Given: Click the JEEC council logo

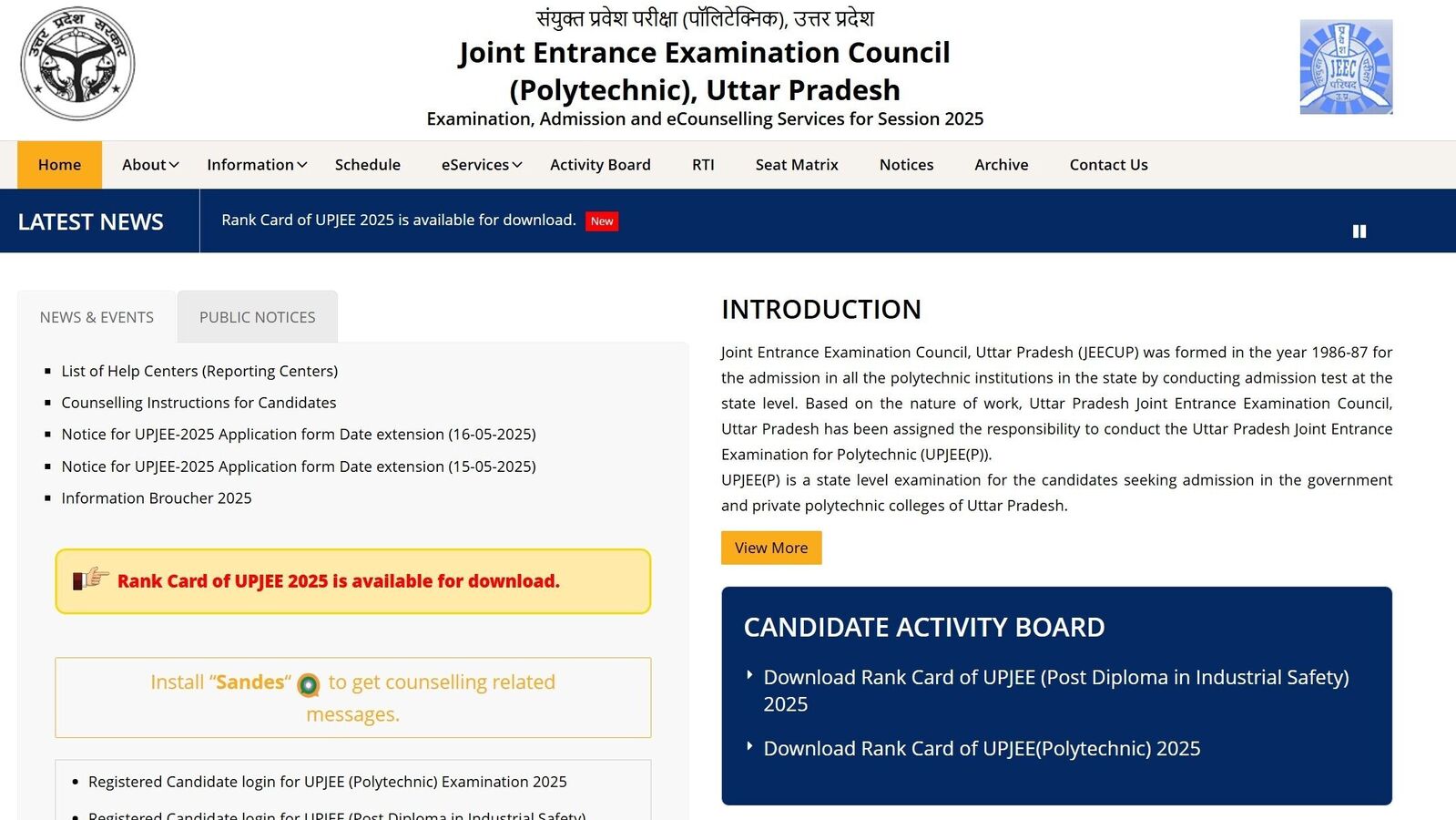Looking at the screenshot, I should coord(1345,67).
